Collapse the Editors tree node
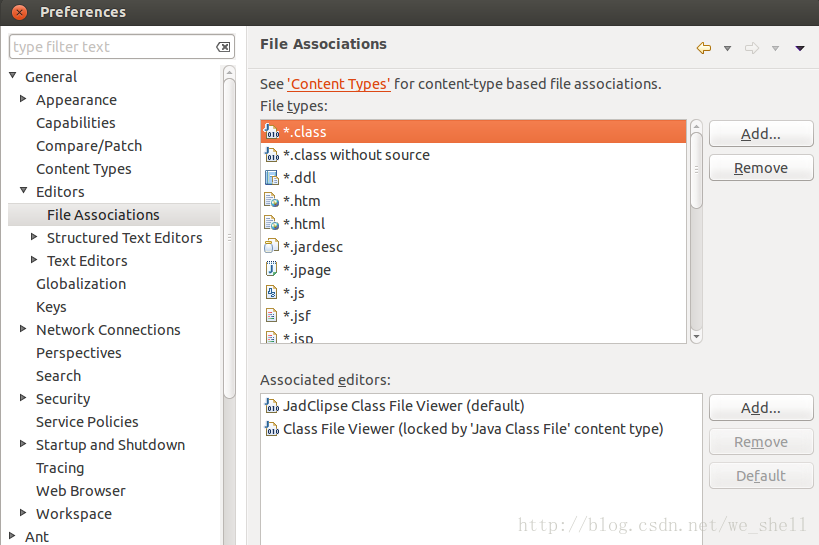This screenshot has height=545, width=819. point(23,191)
